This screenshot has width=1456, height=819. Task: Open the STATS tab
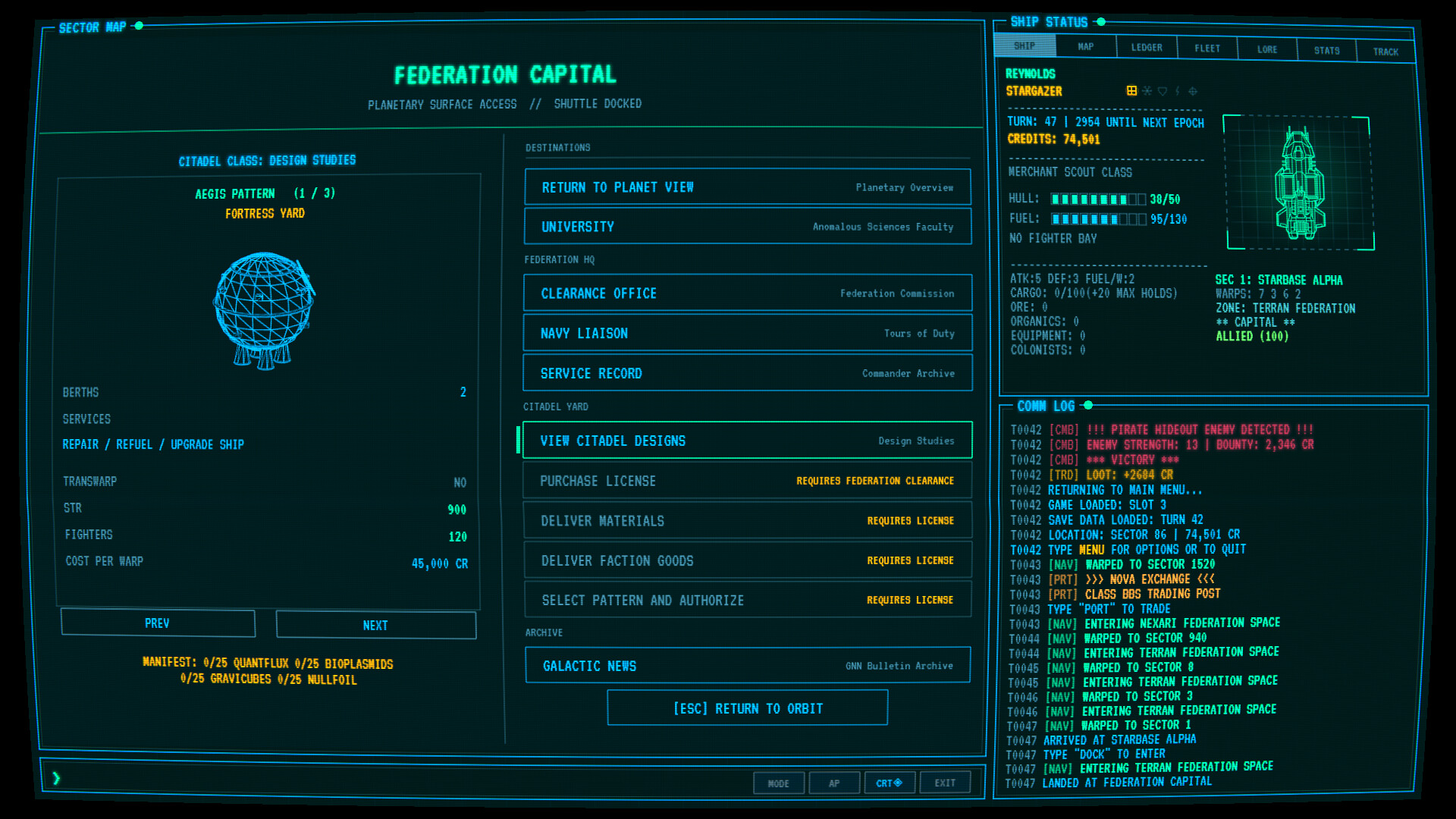1326,50
